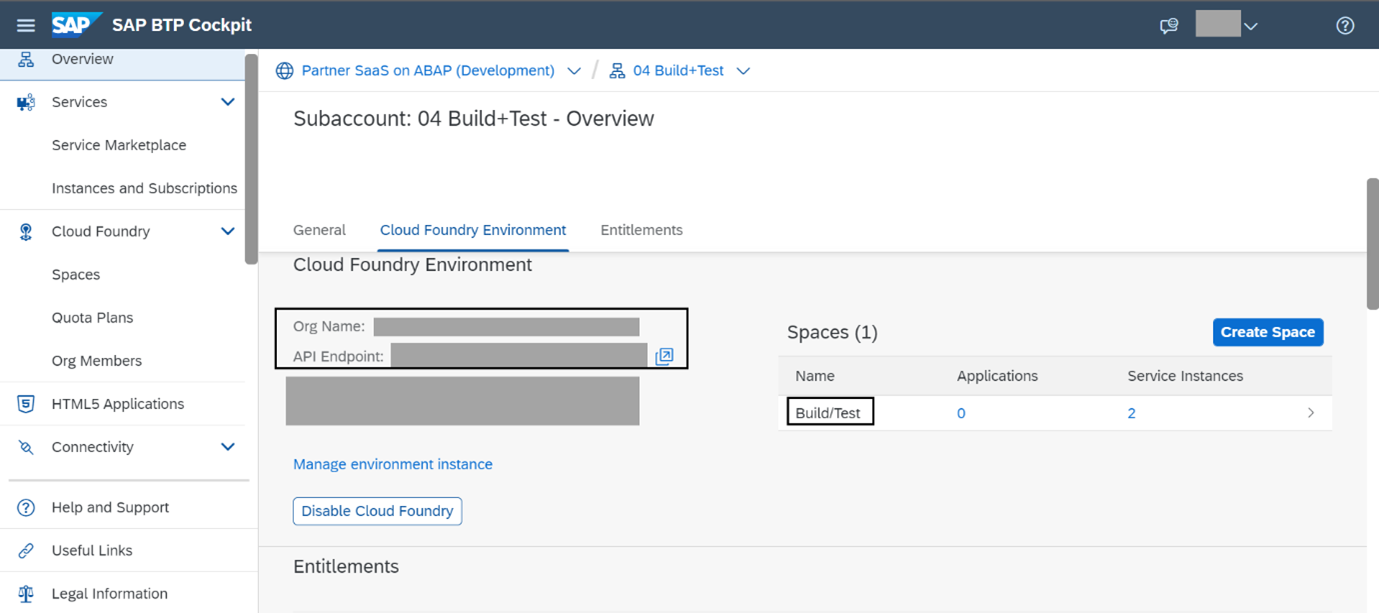Switch to the Entitlements tab
The image size is (1379, 613).
pos(641,230)
